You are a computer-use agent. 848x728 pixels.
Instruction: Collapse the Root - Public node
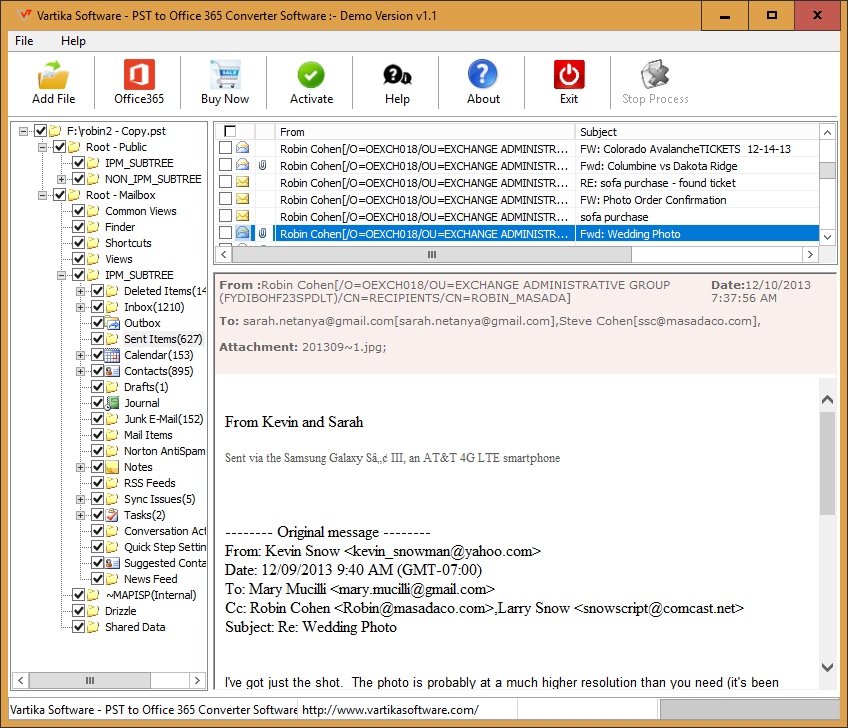click(x=42, y=147)
